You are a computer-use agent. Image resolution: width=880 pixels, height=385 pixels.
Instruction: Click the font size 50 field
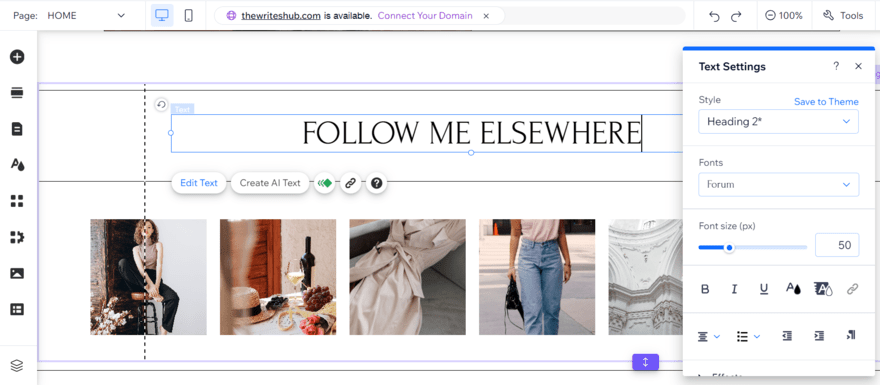pyautogui.click(x=837, y=245)
